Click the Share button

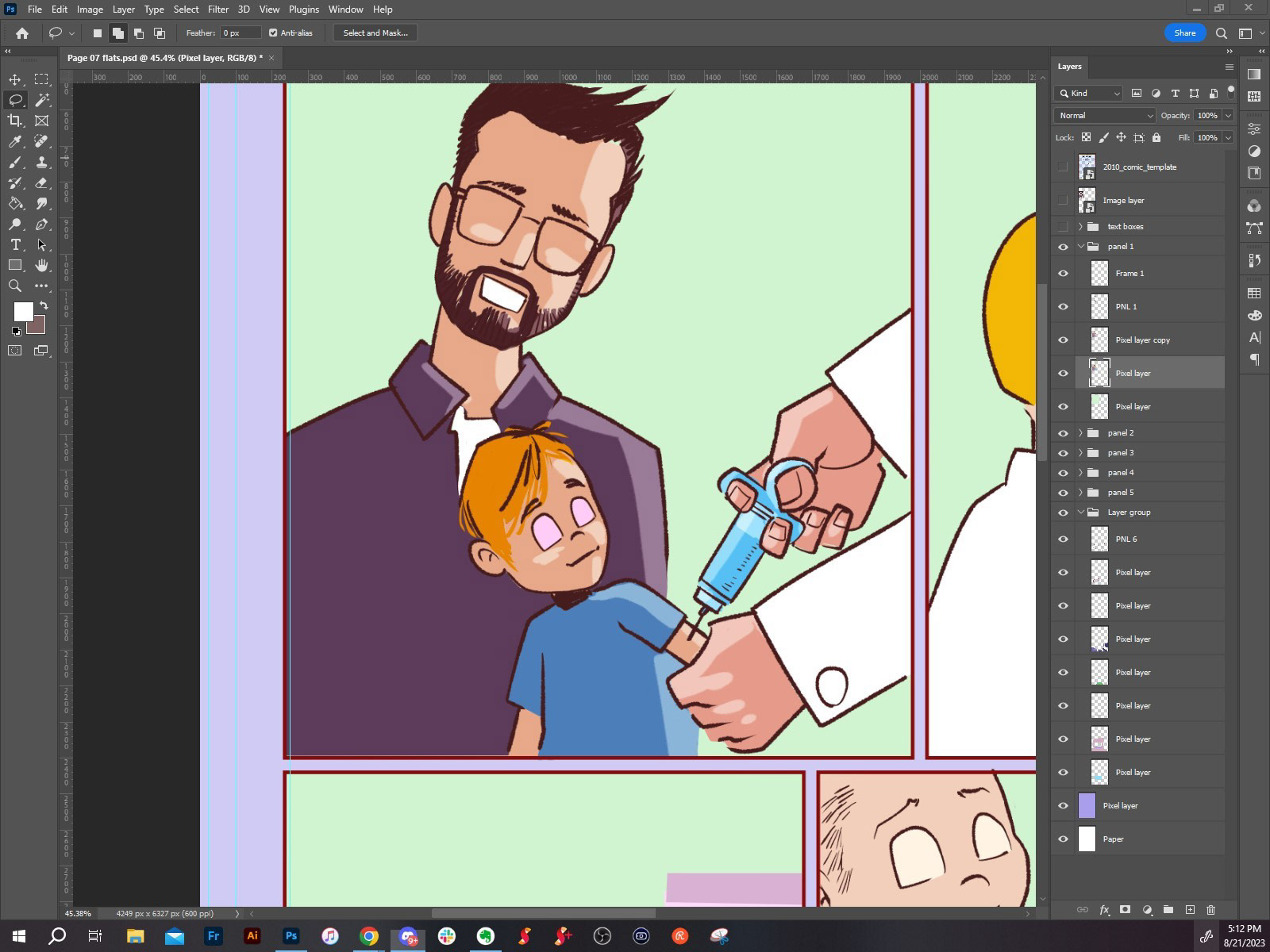(1185, 33)
